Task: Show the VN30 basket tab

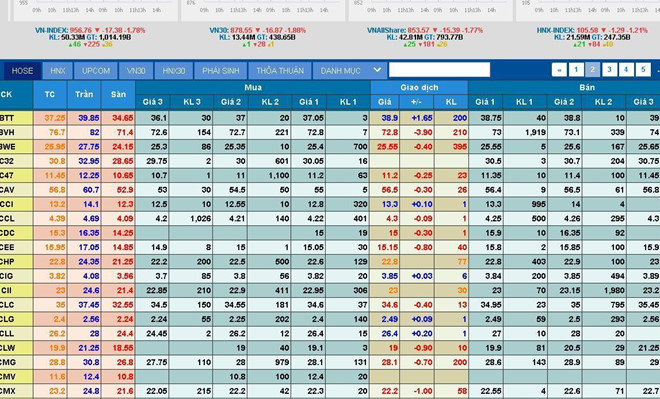Action: [x=136, y=71]
